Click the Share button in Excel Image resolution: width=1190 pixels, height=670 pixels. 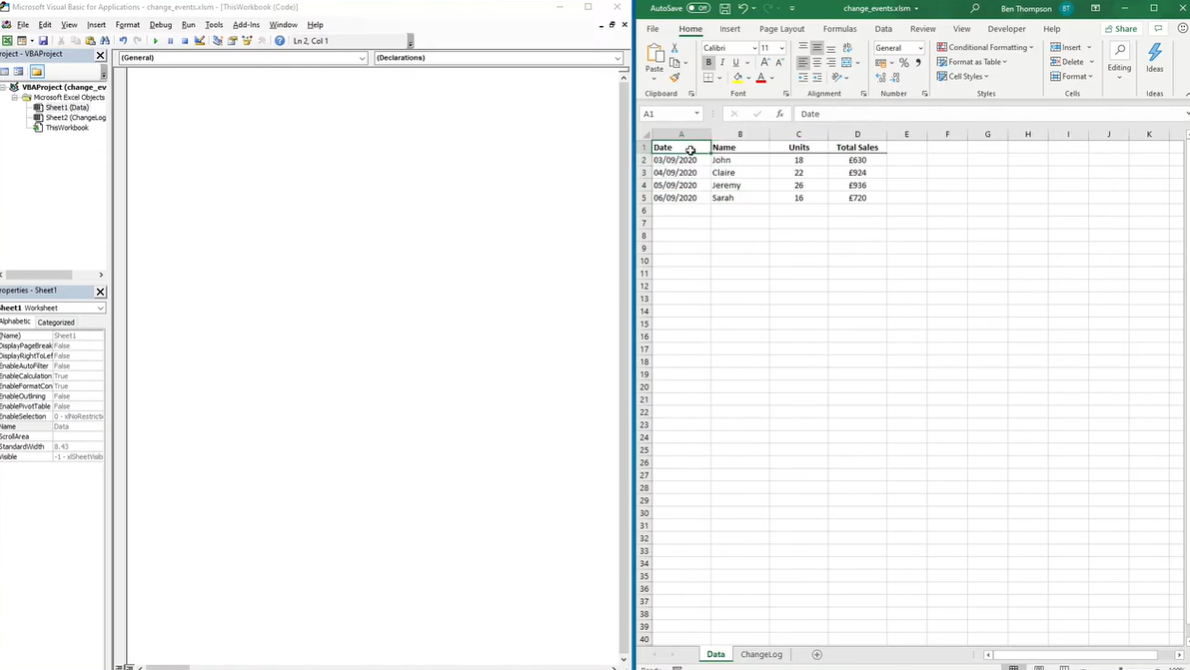1121,29
